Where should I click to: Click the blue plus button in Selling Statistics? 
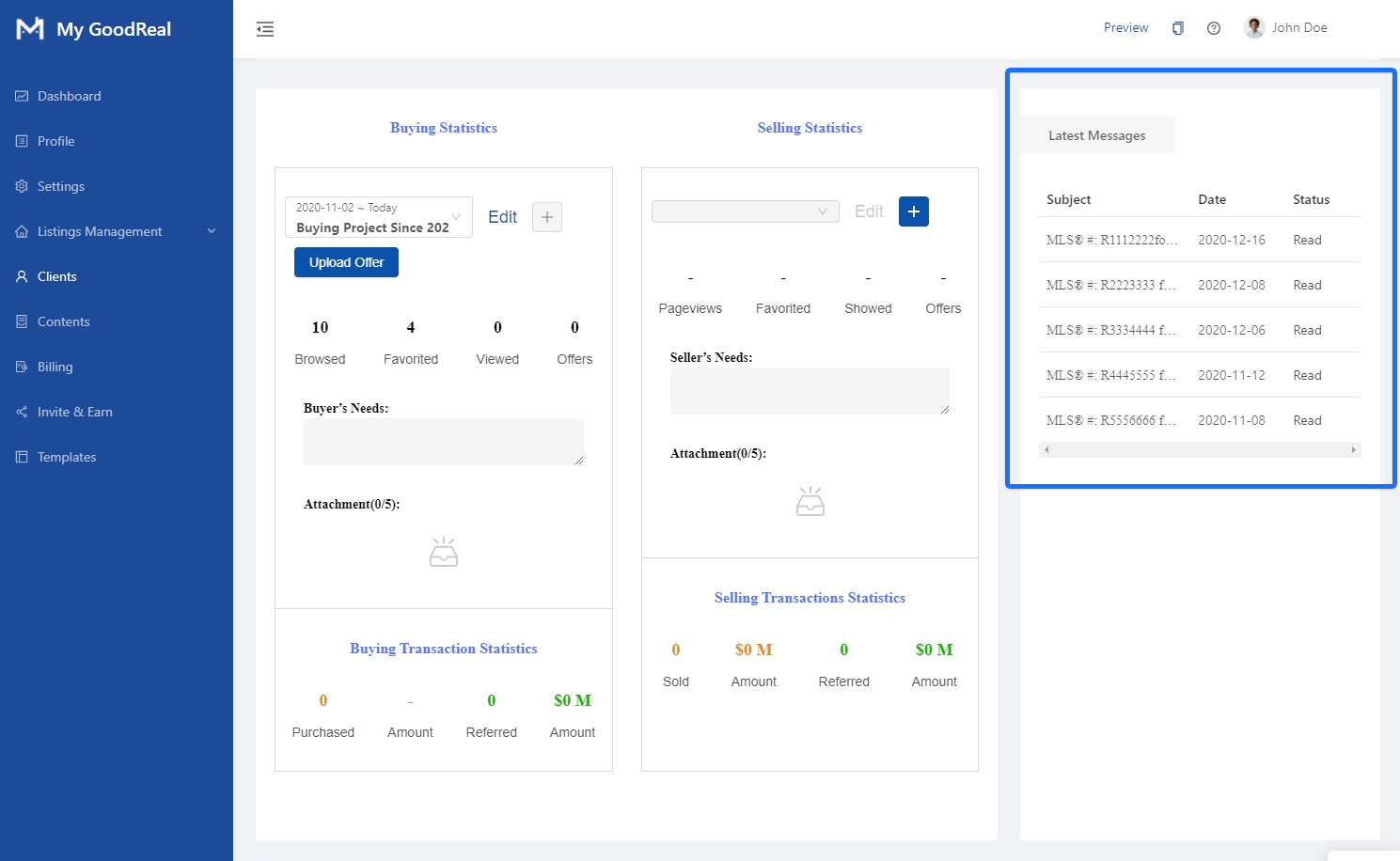(x=913, y=211)
